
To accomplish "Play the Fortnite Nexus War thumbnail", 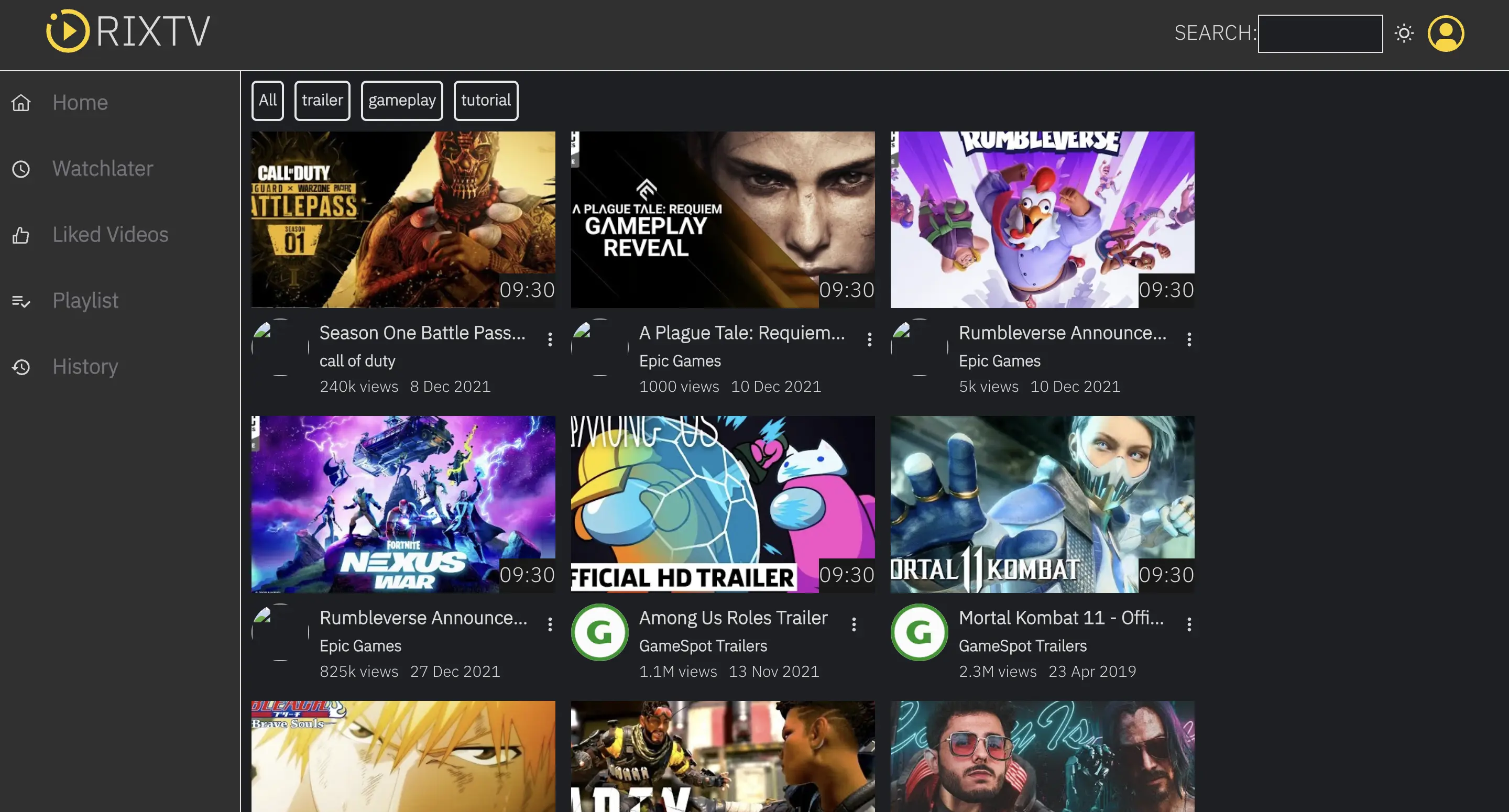I will (403, 504).
